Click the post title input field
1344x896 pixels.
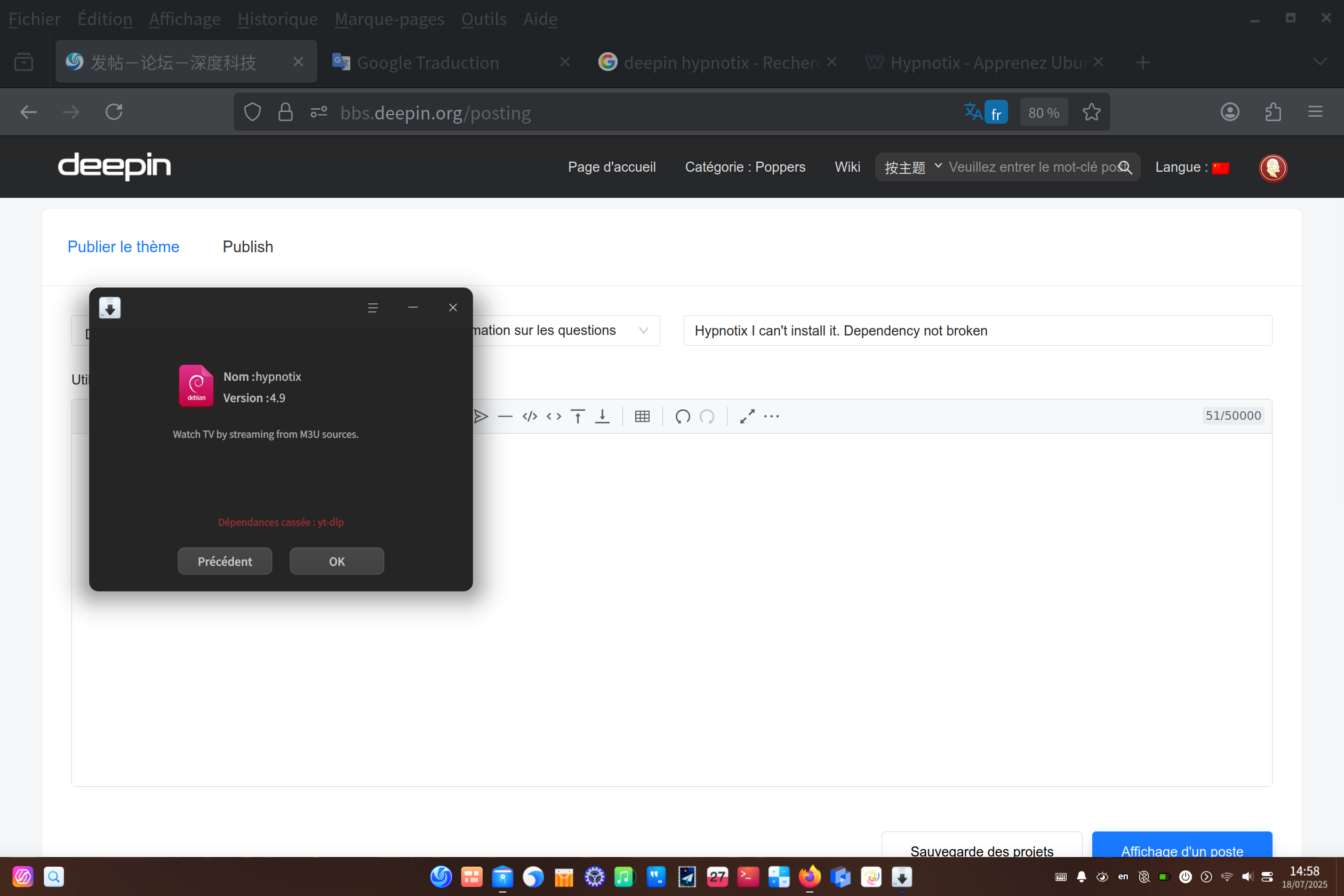point(978,330)
